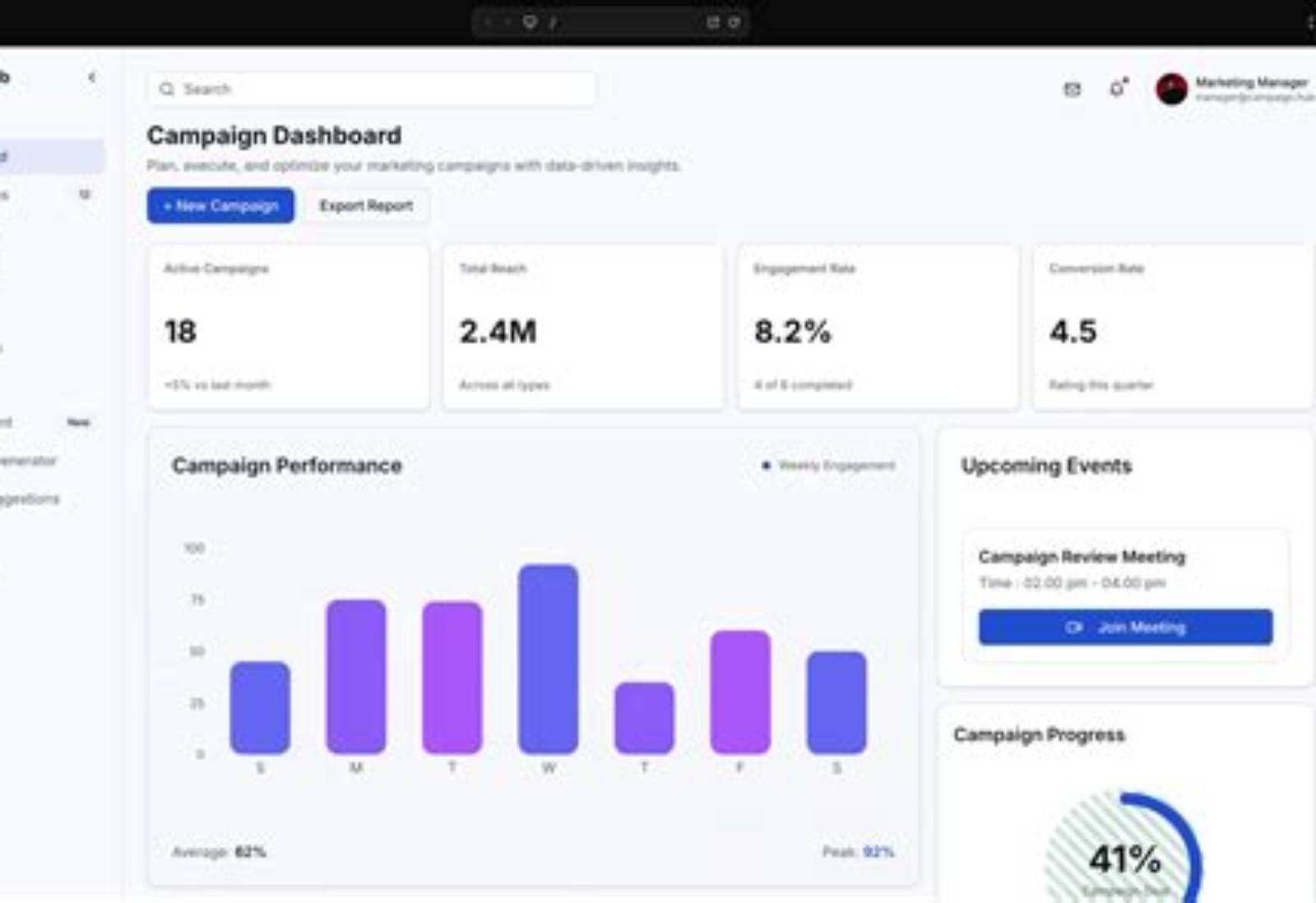Select the Conversion Rate value 4.5
This screenshot has height=903, width=1316.
tap(1073, 331)
